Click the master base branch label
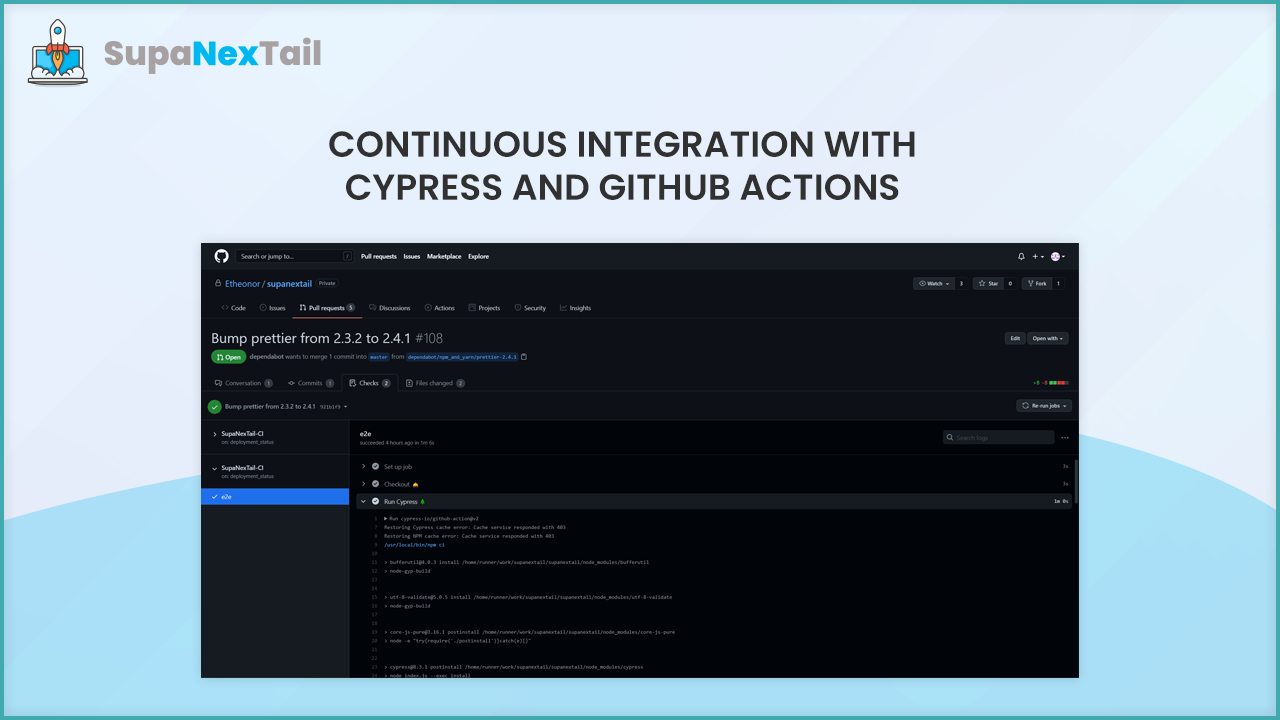Viewport: 1280px width, 720px height. [379, 357]
